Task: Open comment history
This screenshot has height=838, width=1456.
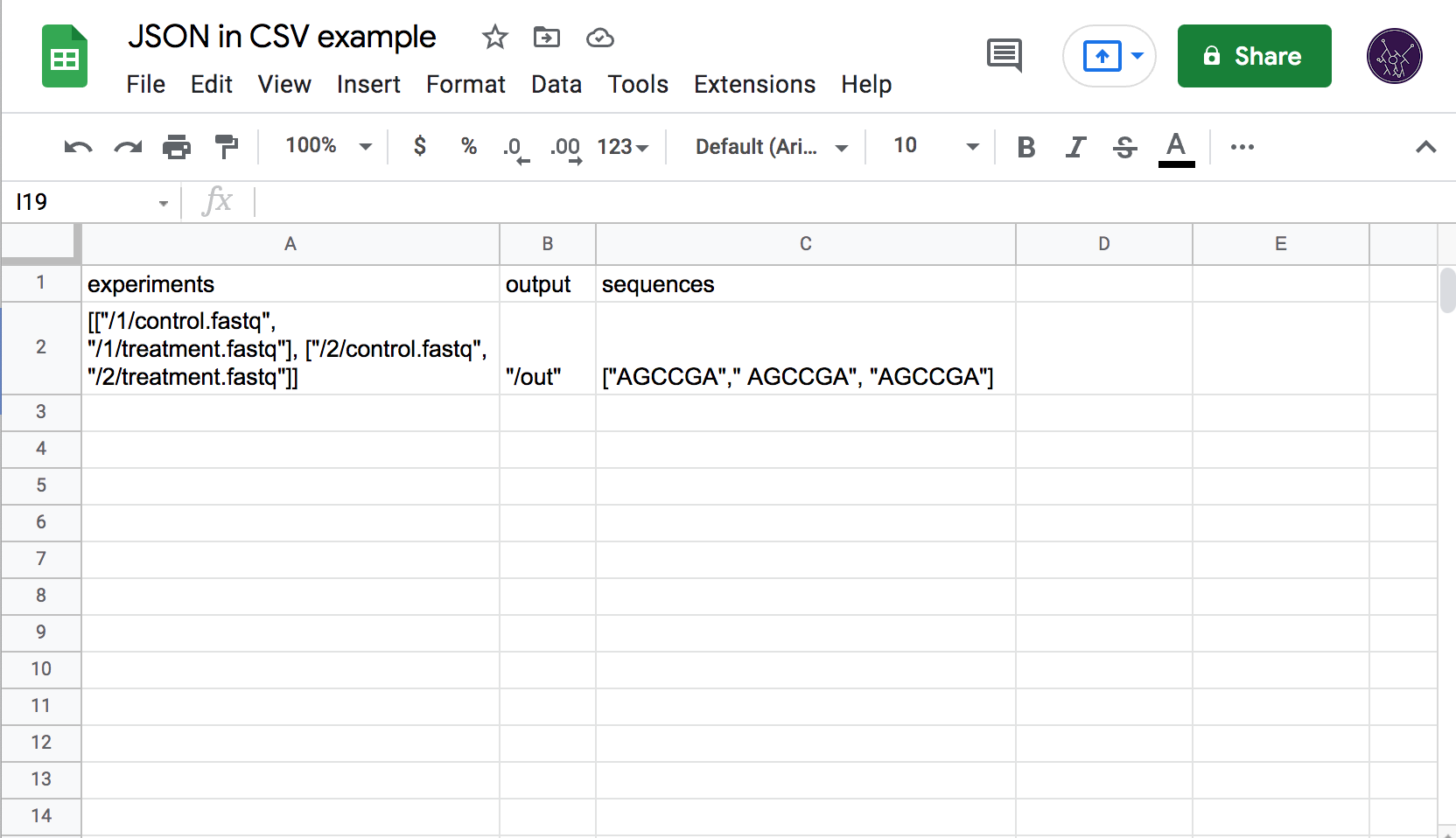Action: pyautogui.click(x=1004, y=55)
